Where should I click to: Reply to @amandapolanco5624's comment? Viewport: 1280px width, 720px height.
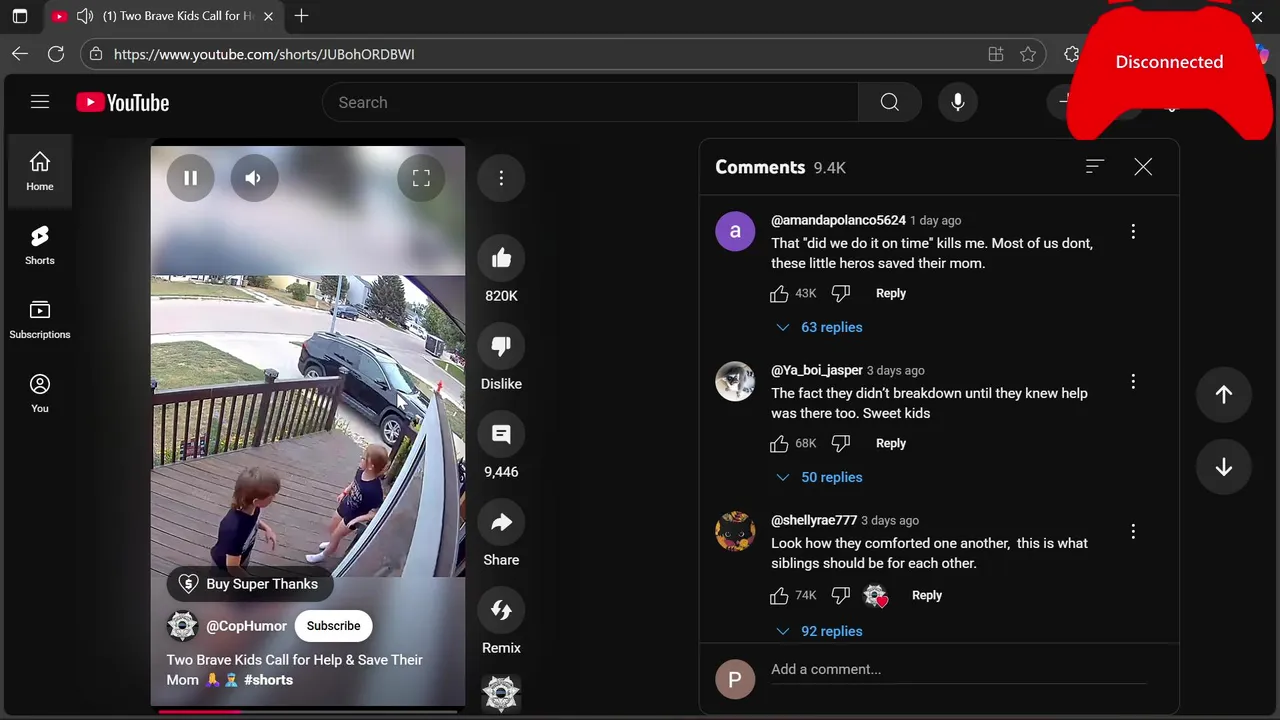coord(891,293)
